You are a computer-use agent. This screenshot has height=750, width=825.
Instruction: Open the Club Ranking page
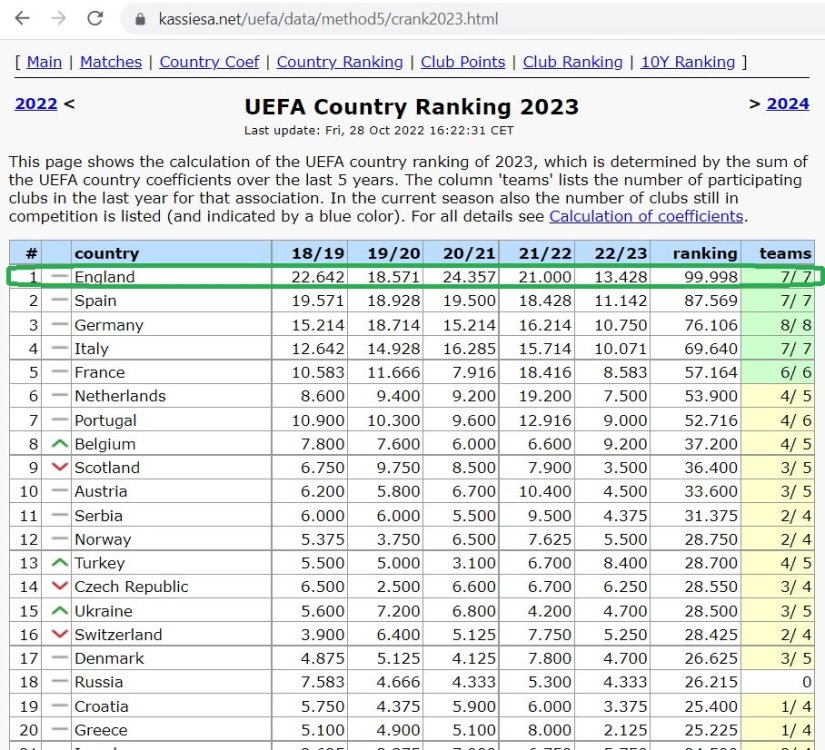pyautogui.click(x=572, y=62)
